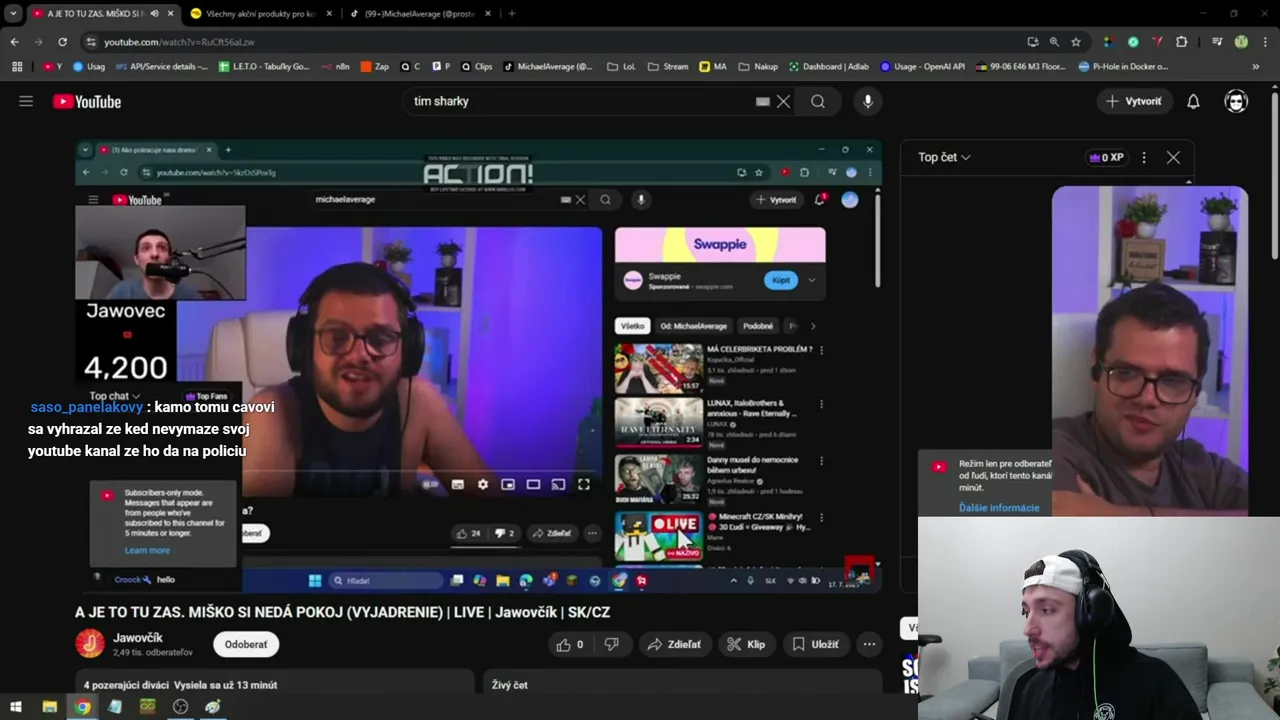Open the Klip scissors button

pos(746,644)
